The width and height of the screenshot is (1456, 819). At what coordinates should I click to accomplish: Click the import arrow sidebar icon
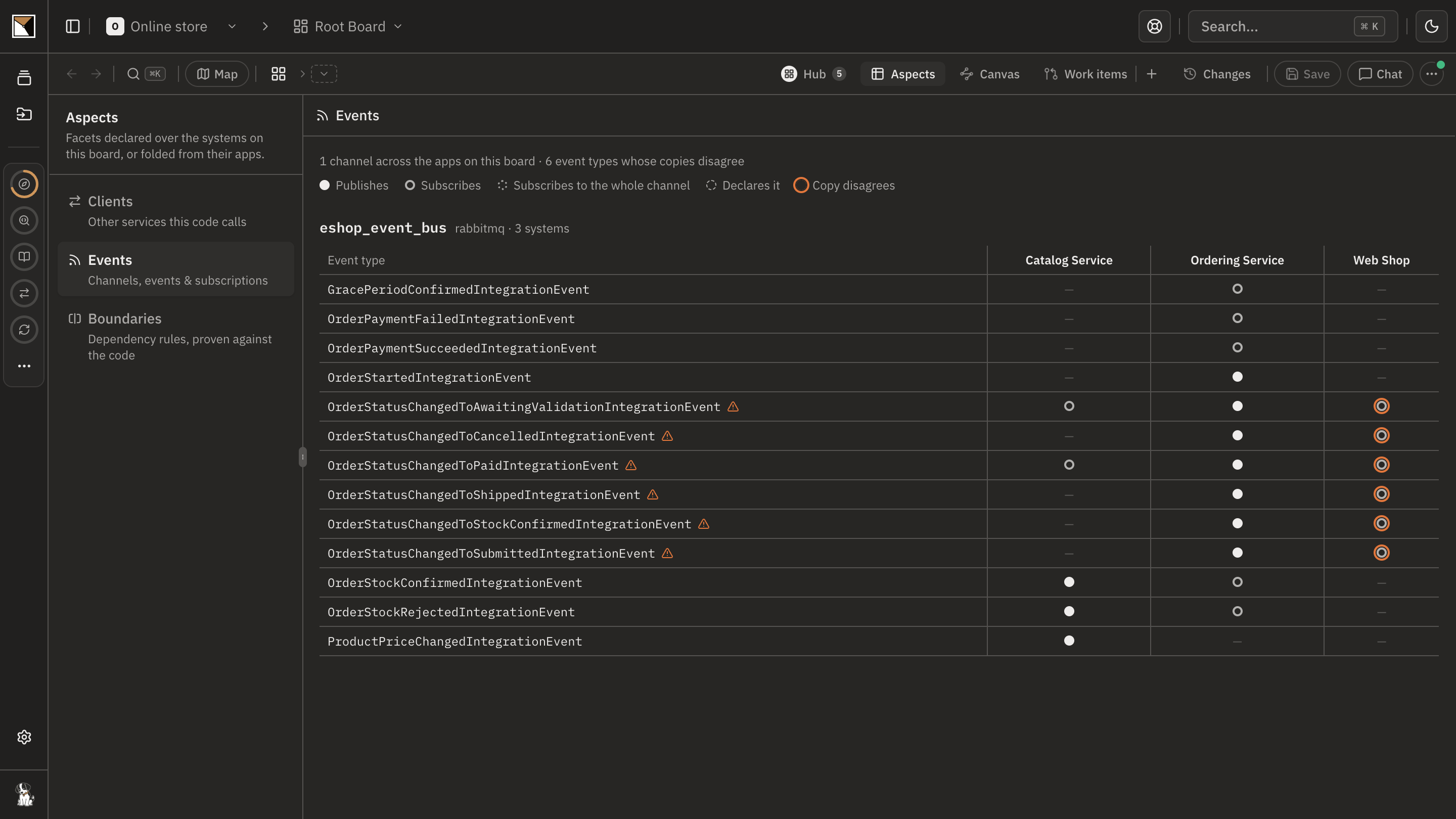(24, 114)
